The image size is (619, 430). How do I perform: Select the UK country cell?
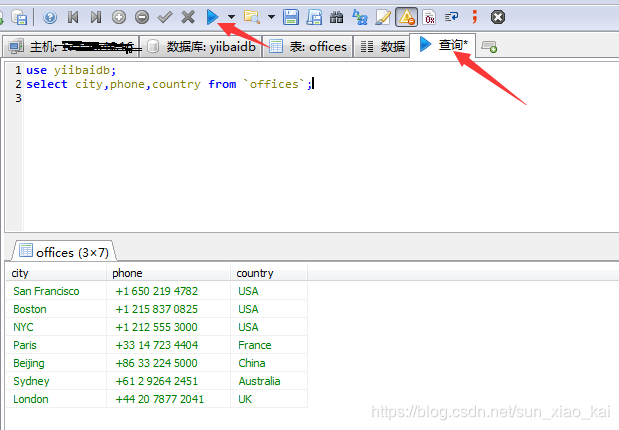pyautogui.click(x=269, y=399)
